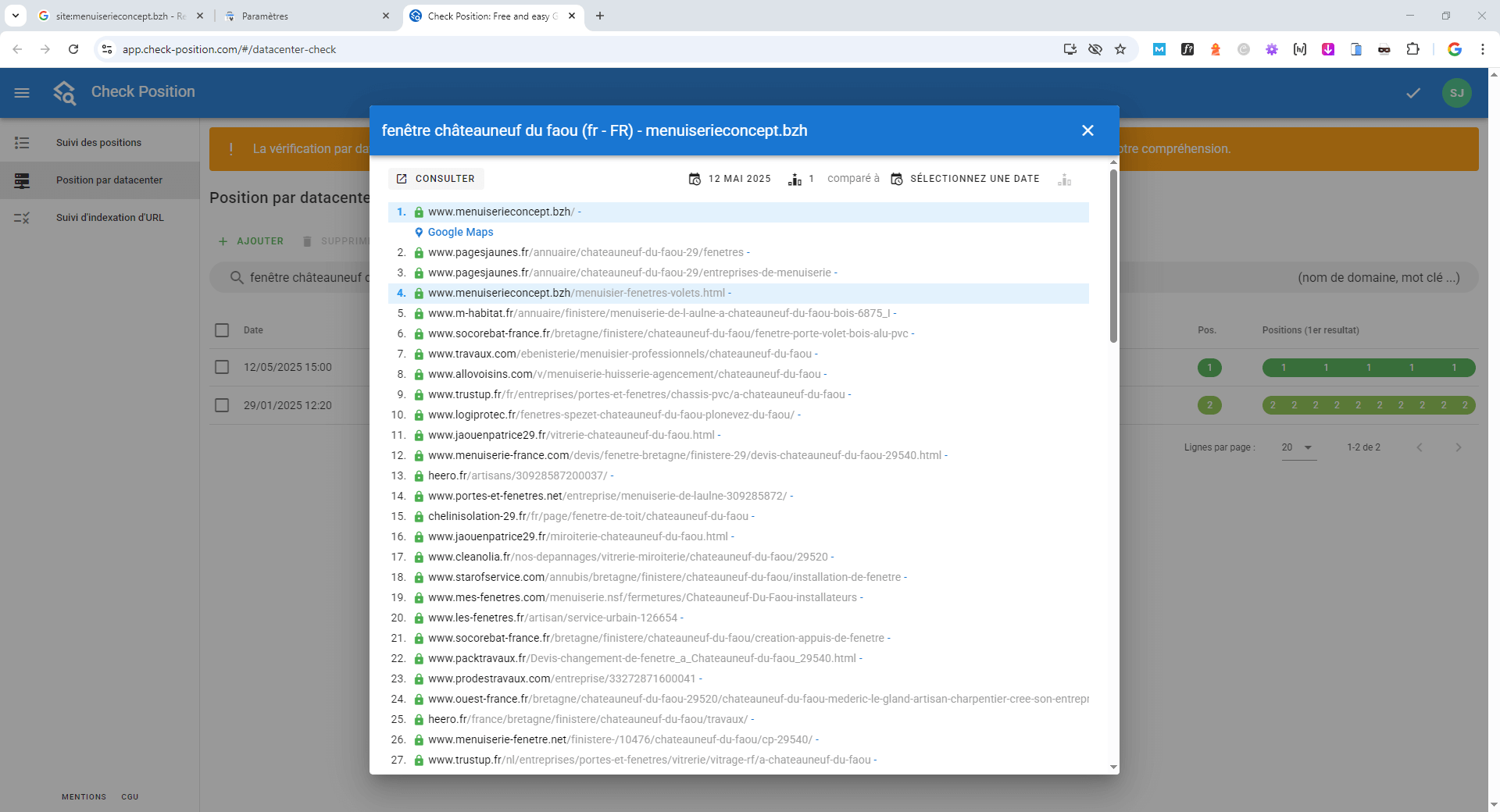
Task: Click the greyed chart icon beside date selector
Action: click(1064, 180)
